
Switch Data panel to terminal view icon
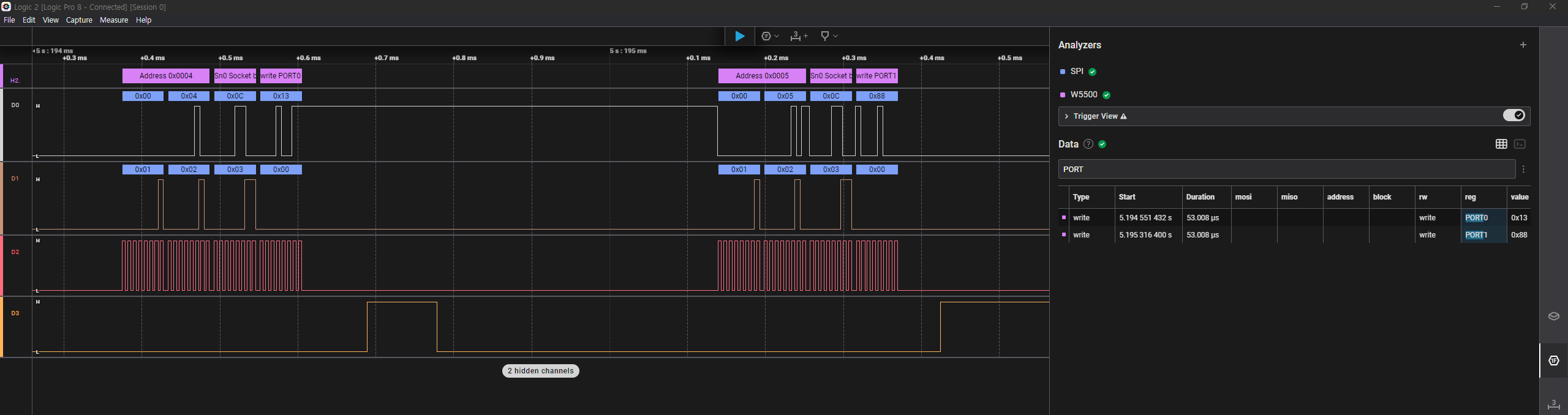1520,144
